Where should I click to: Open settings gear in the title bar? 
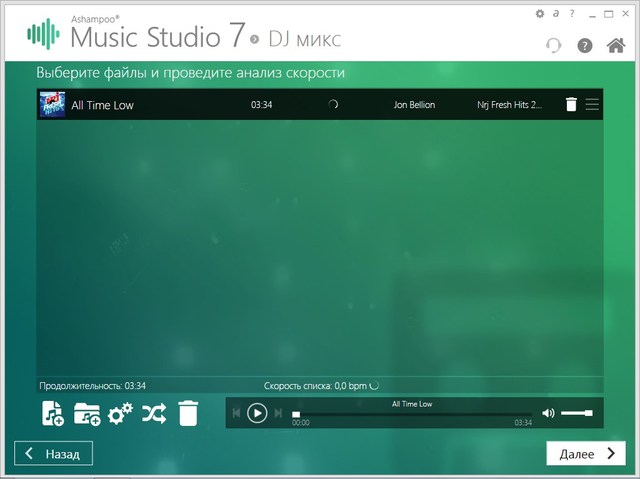click(541, 14)
